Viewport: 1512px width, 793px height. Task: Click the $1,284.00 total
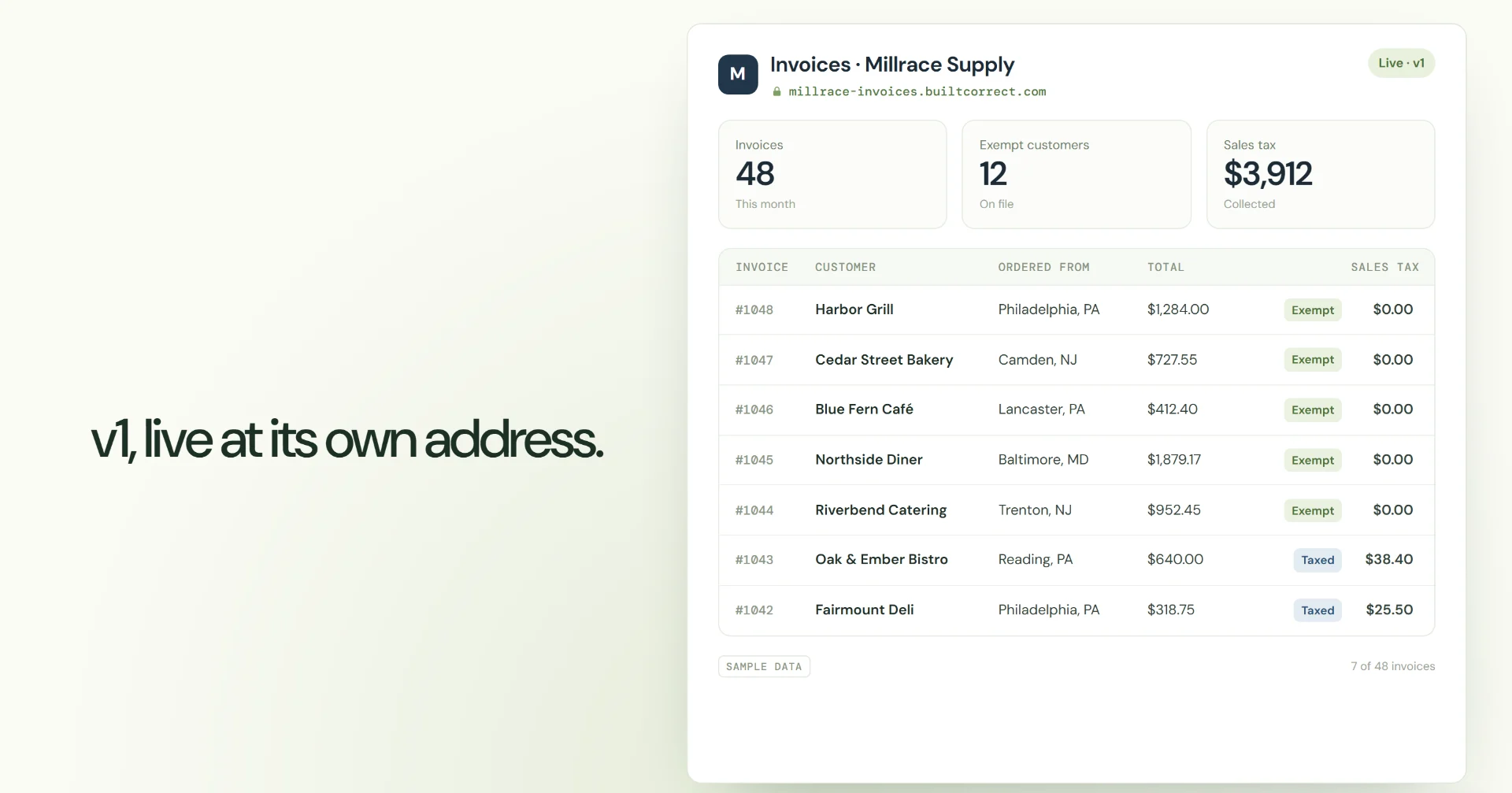1178,309
